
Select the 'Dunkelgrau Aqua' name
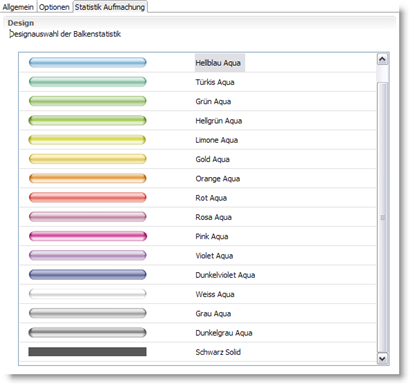[224, 333]
